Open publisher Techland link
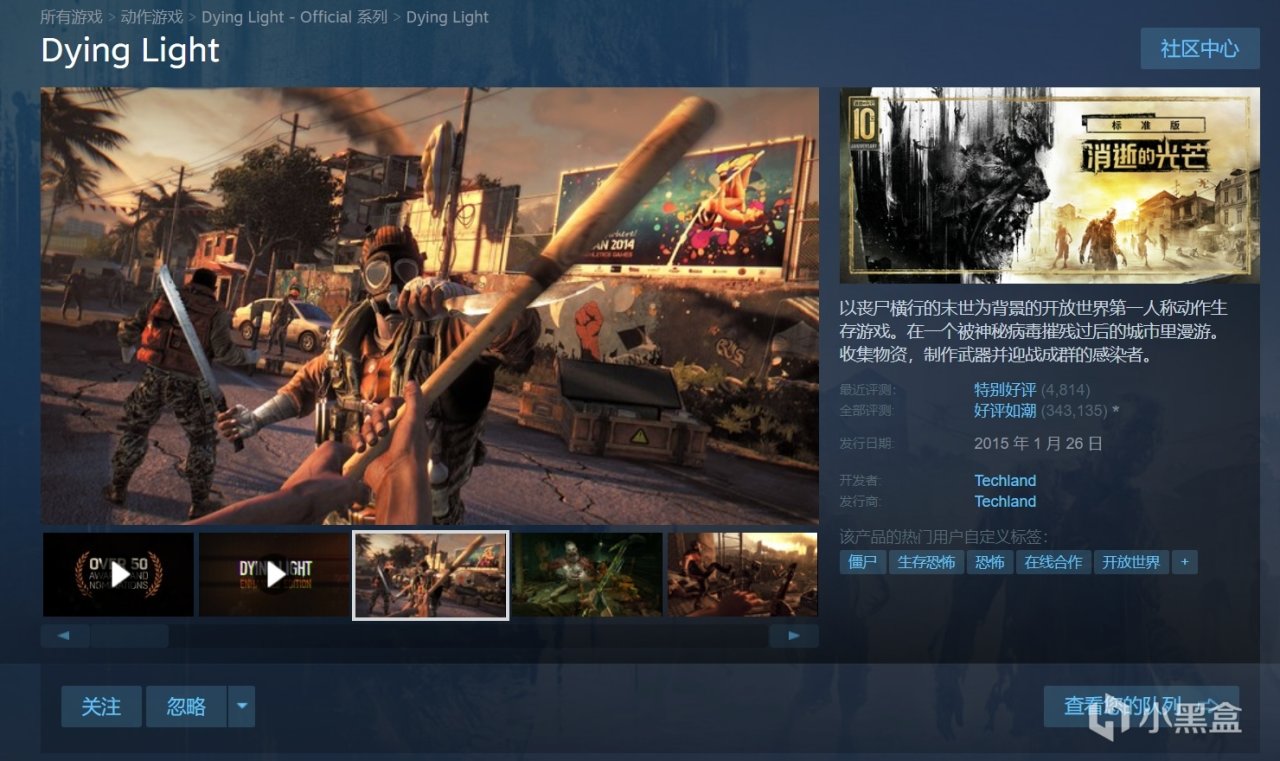Image resolution: width=1280 pixels, height=761 pixels. 1005,501
